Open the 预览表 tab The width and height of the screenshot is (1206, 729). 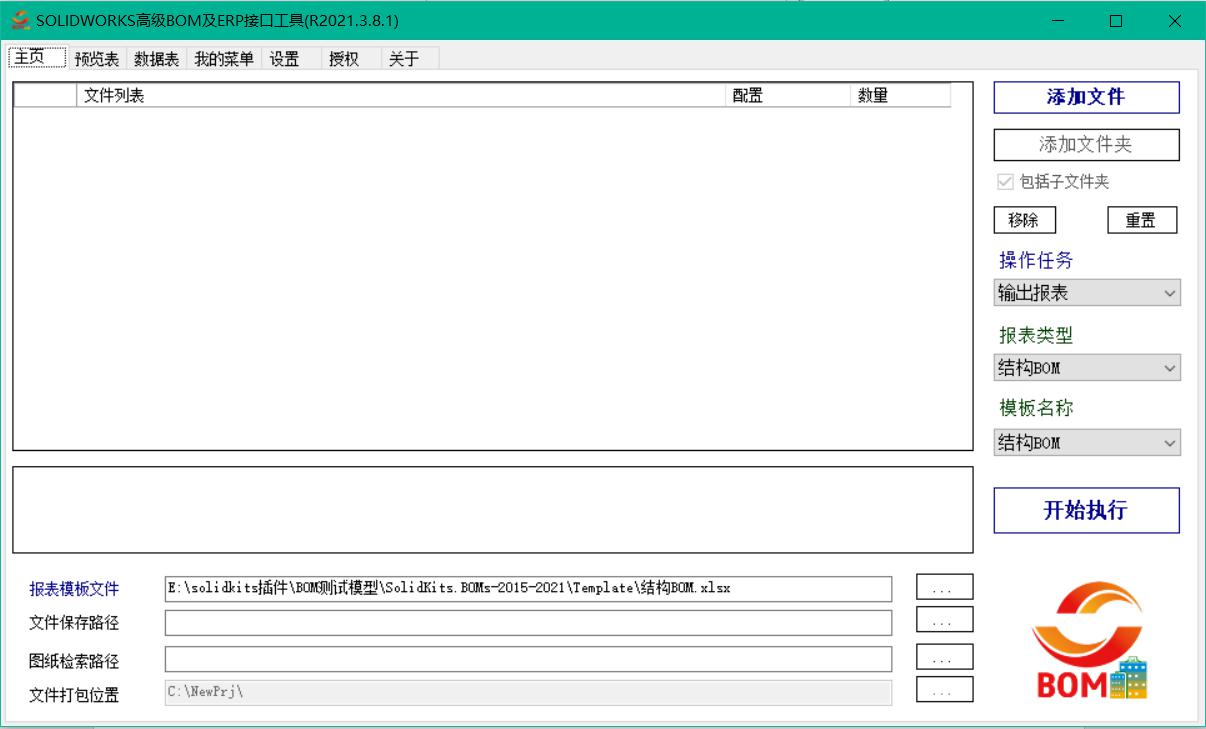[x=97, y=59]
